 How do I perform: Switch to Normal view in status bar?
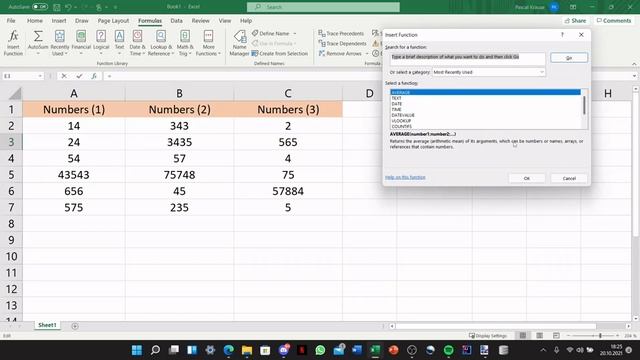(x=522, y=336)
